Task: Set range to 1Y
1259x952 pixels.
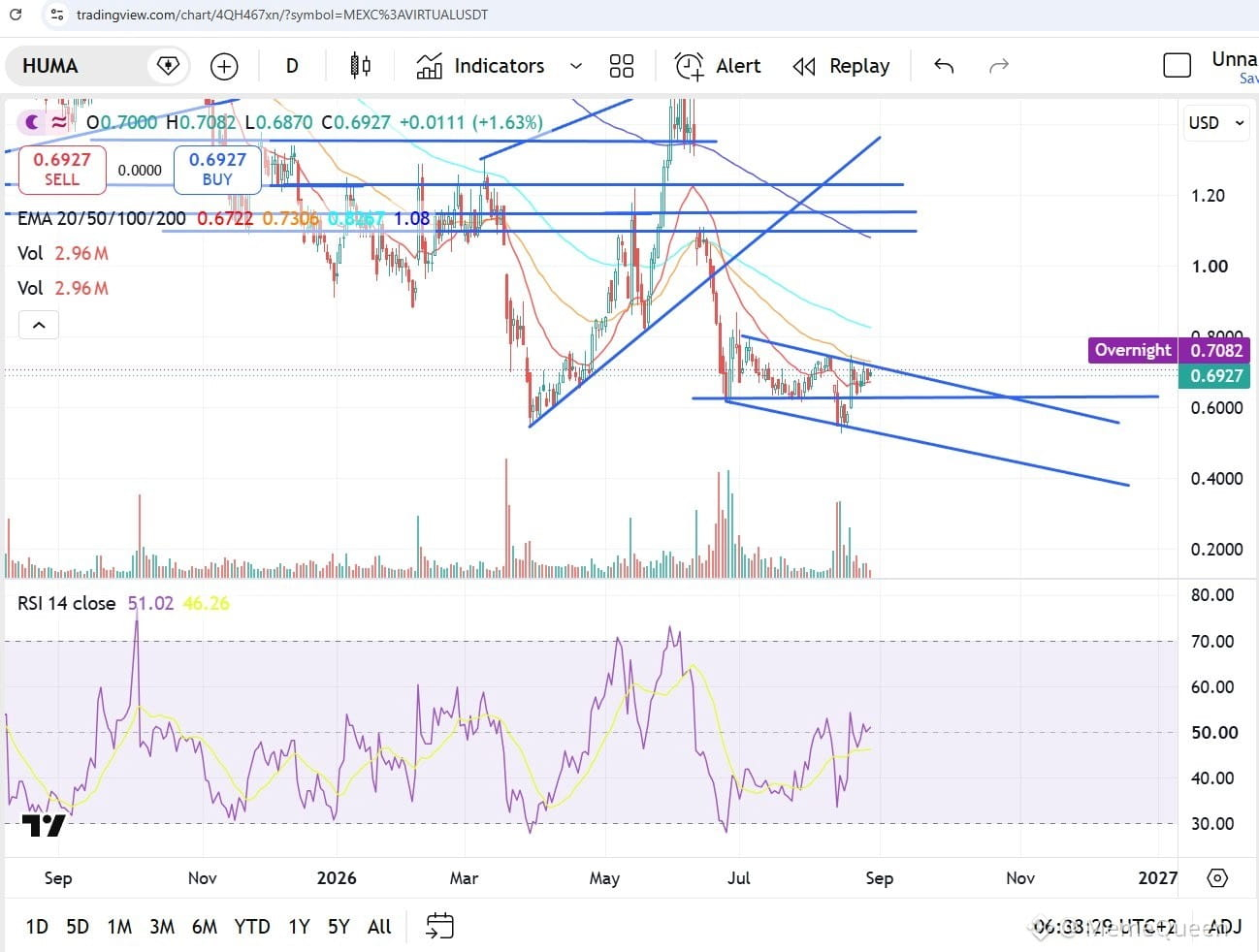Action: 299,927
